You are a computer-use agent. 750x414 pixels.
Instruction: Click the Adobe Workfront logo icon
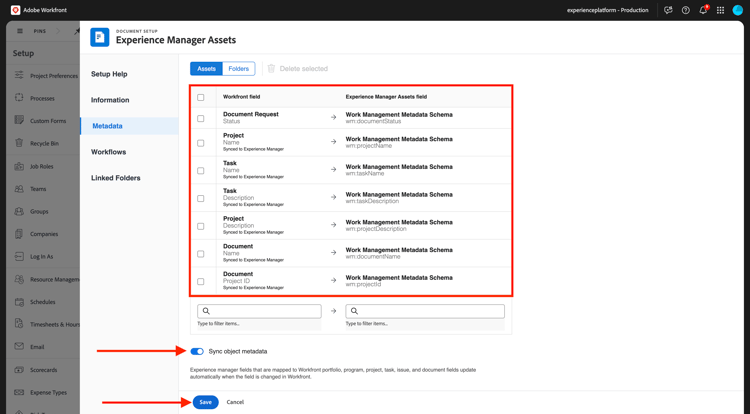tap(16, 10)
